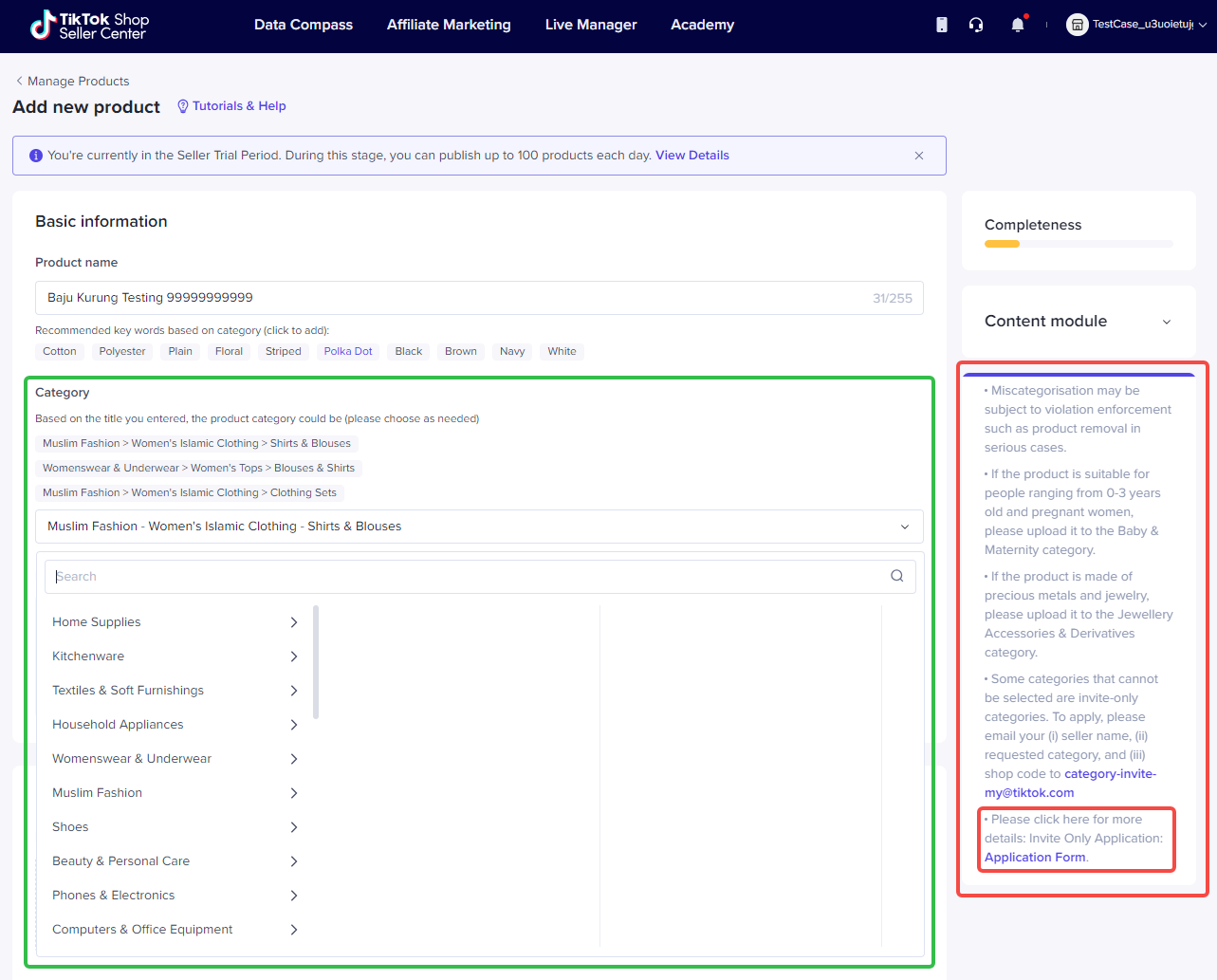Choose suggested Women's Tops Blouses & Shirts
The width and height of the screenshot is (1217, 980).
point(198,468)
